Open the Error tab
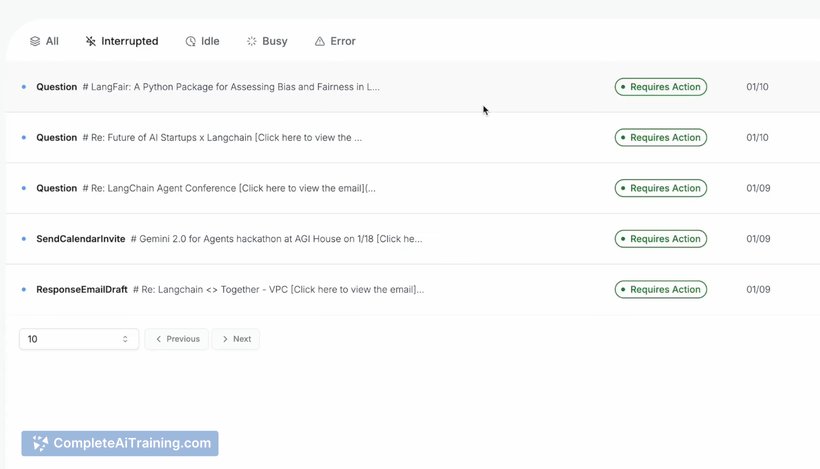Image resolution: width=820 pixels, height=469 pixels. [x=335, y=41]
